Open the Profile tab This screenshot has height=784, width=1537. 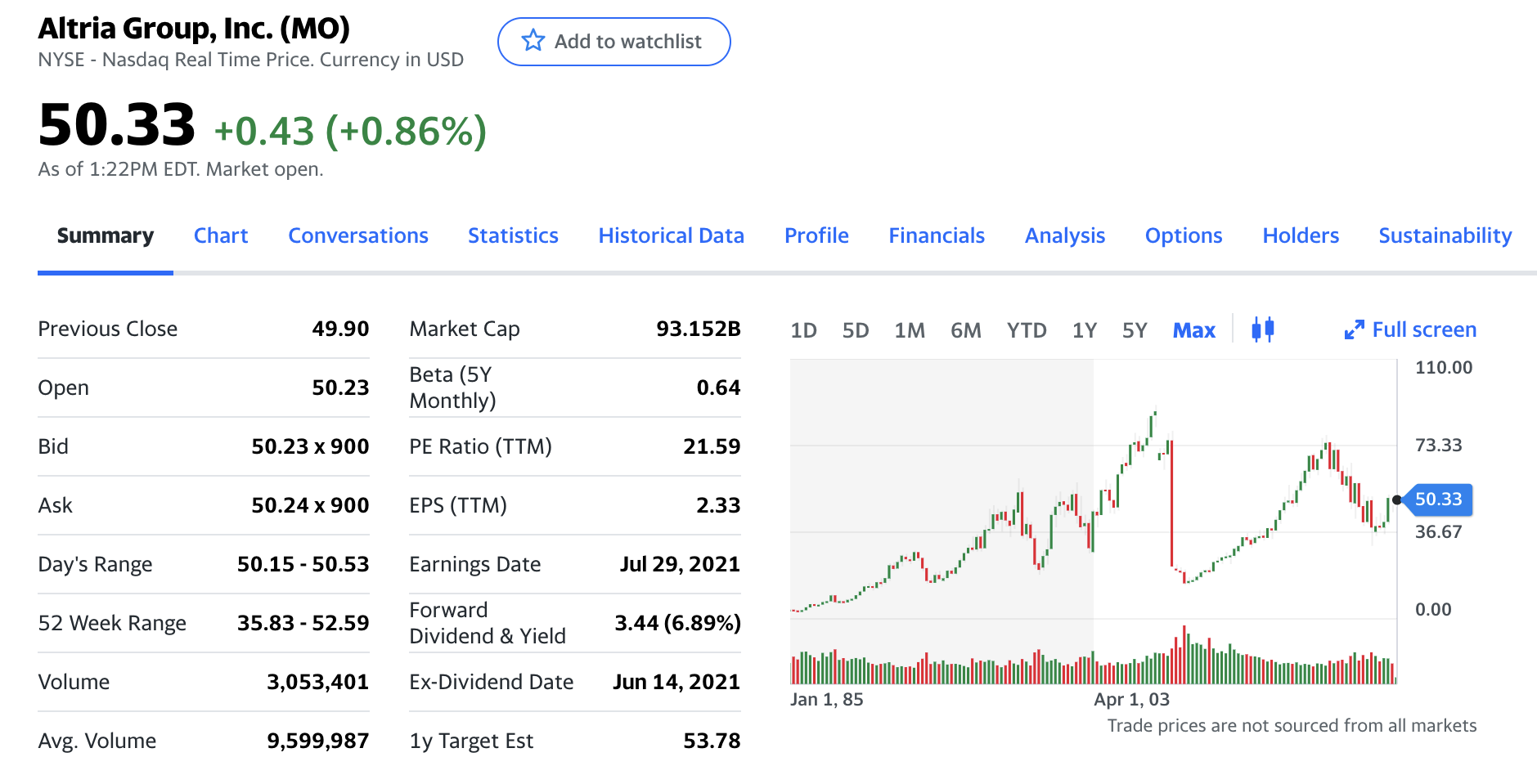pyautogui.click(x=816, y=235)
